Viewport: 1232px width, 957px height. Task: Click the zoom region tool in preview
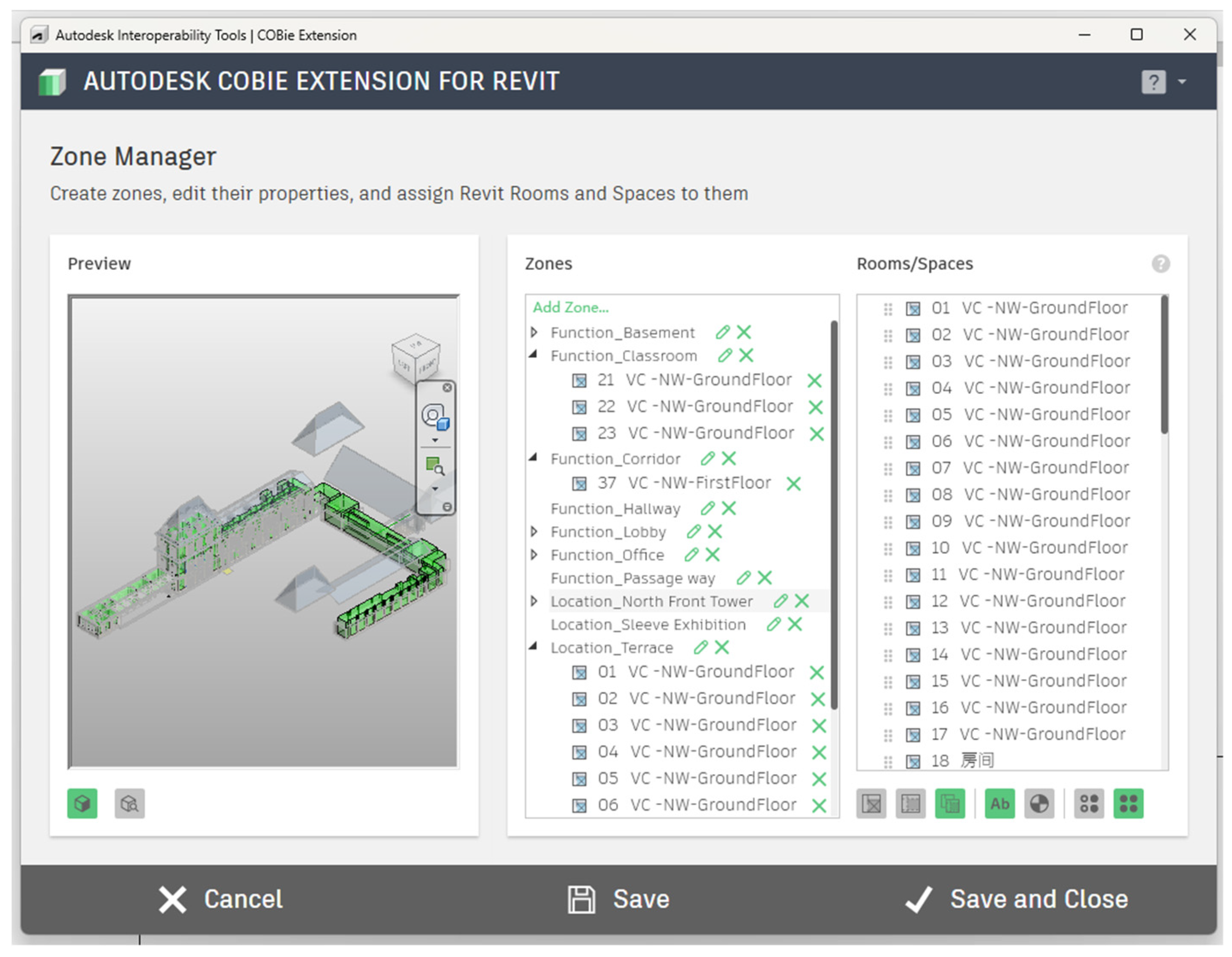434,466
